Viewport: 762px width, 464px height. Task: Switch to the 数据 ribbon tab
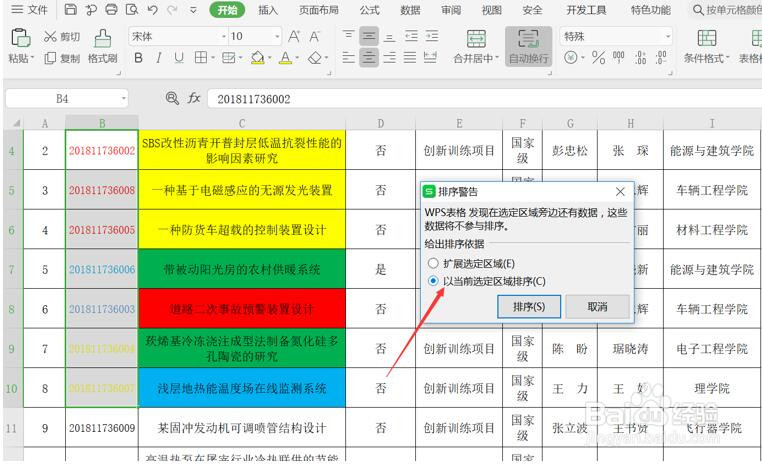(411, 10)
